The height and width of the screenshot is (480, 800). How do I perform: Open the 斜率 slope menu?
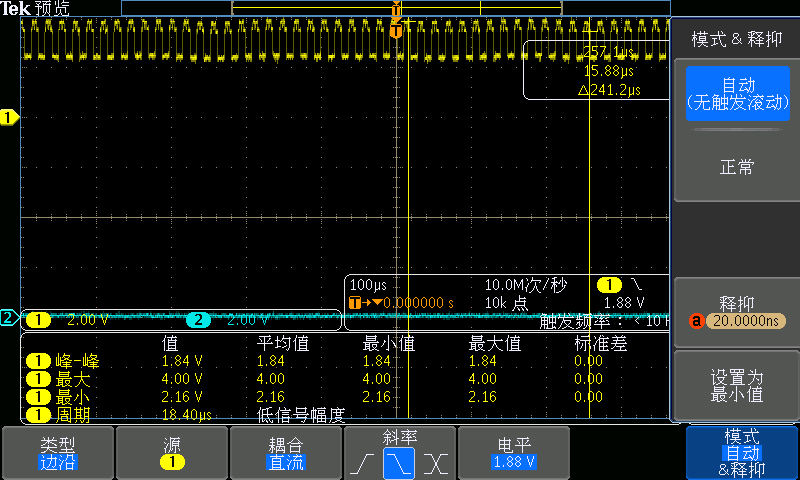400,453
